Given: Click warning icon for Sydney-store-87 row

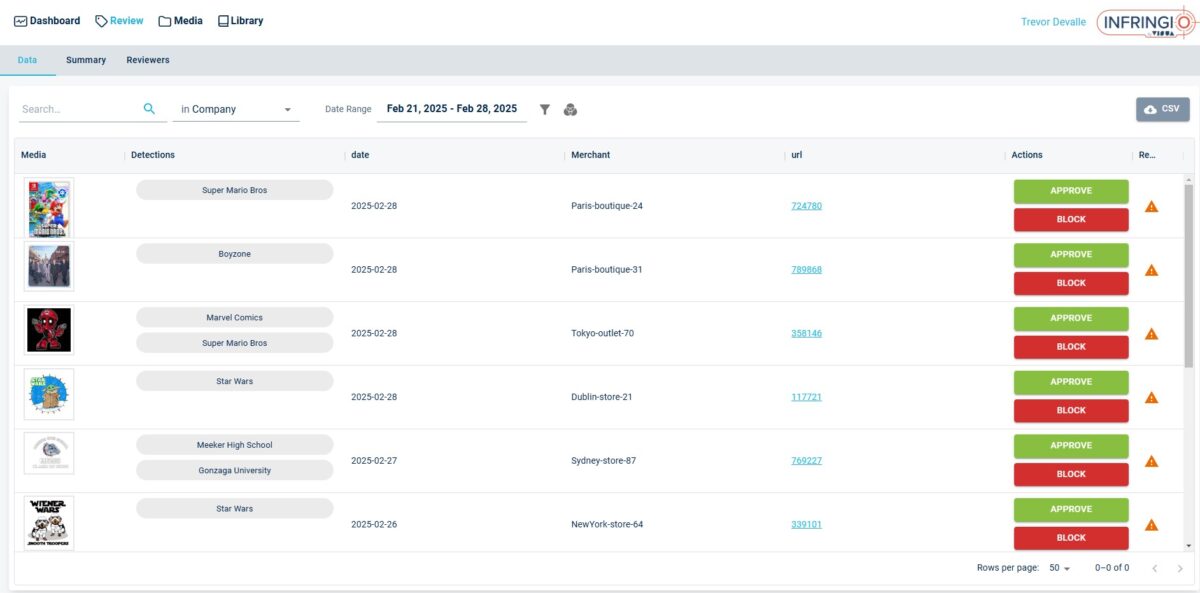Looking at the screenshot, I should click(1151, 461).
